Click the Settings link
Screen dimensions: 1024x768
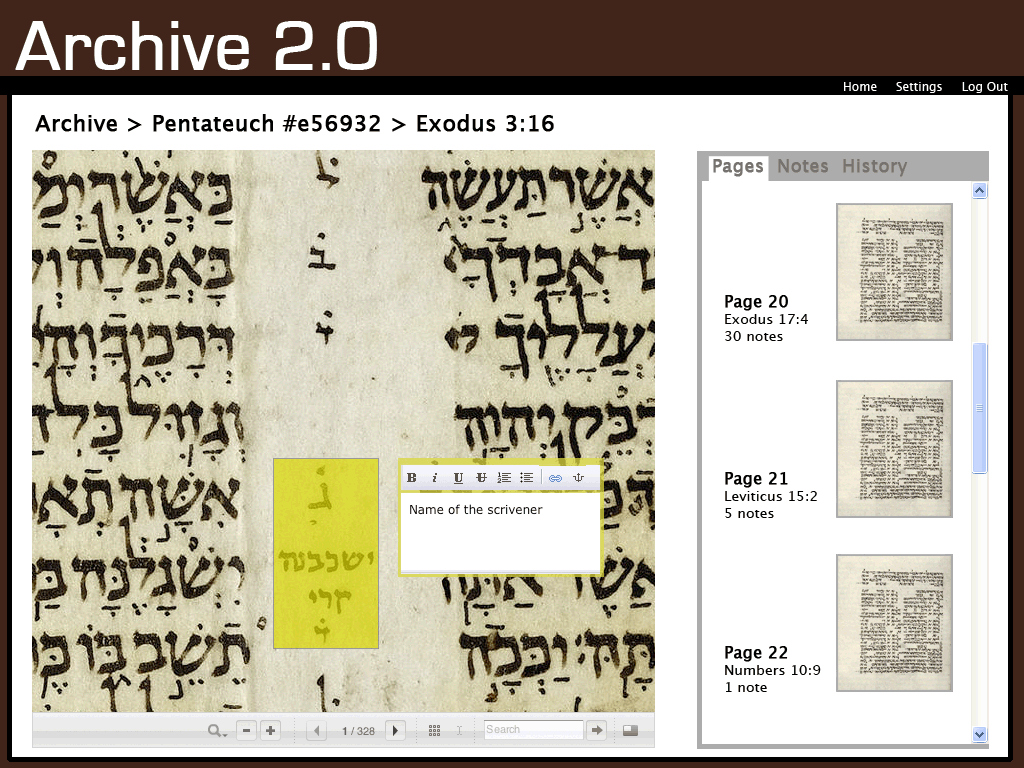(x=918, y=87)
